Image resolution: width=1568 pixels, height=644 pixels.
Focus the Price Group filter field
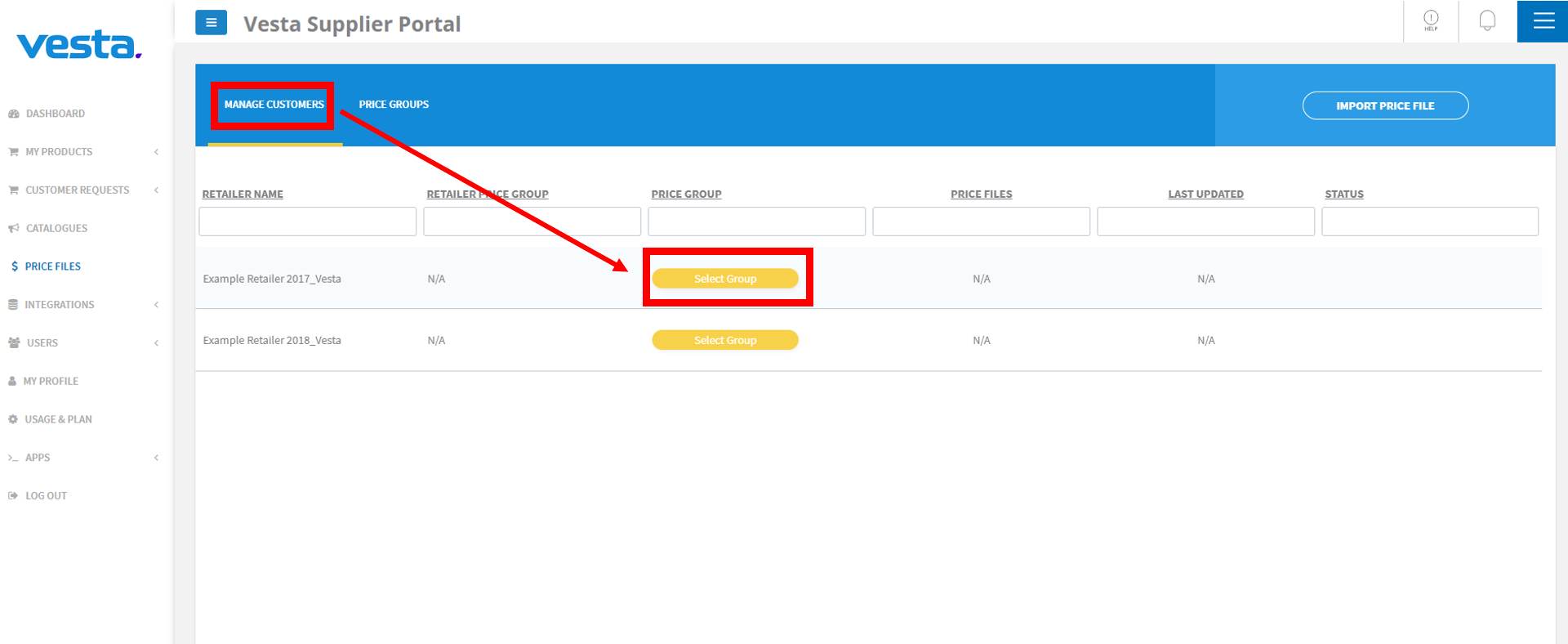click(x=756, y=221)
